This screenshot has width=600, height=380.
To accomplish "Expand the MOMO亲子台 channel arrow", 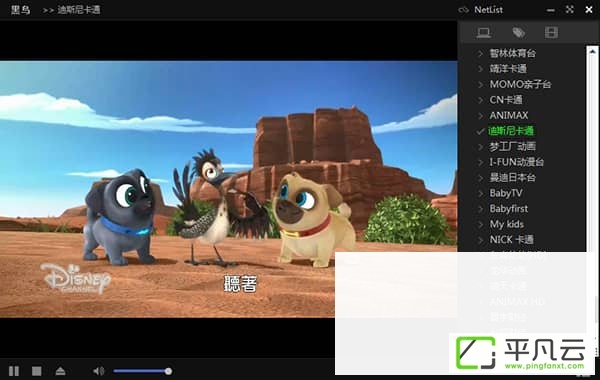I will (x=481, y=84).
